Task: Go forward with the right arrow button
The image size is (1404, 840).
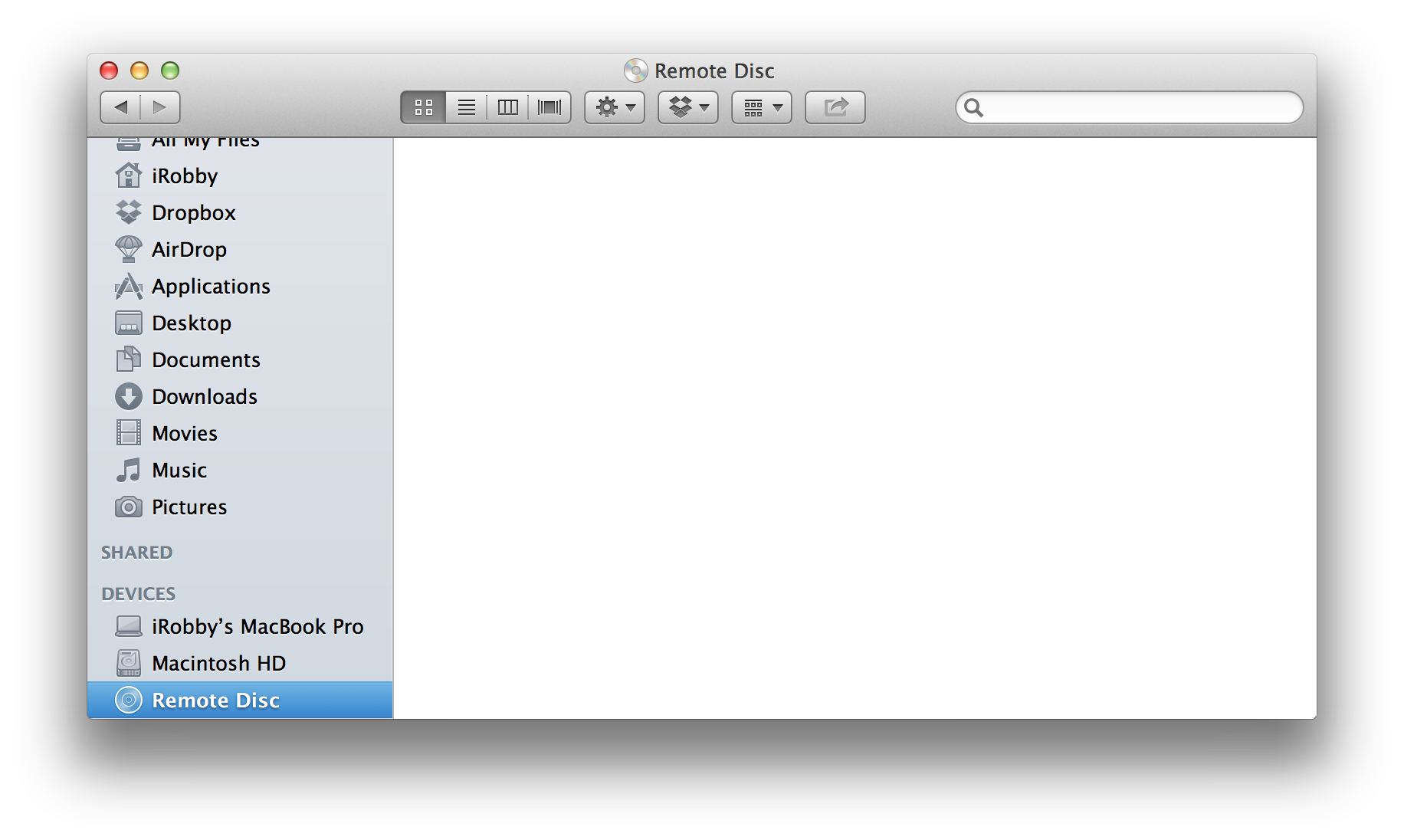Action: pyautogui.click(x=160, y=107)
